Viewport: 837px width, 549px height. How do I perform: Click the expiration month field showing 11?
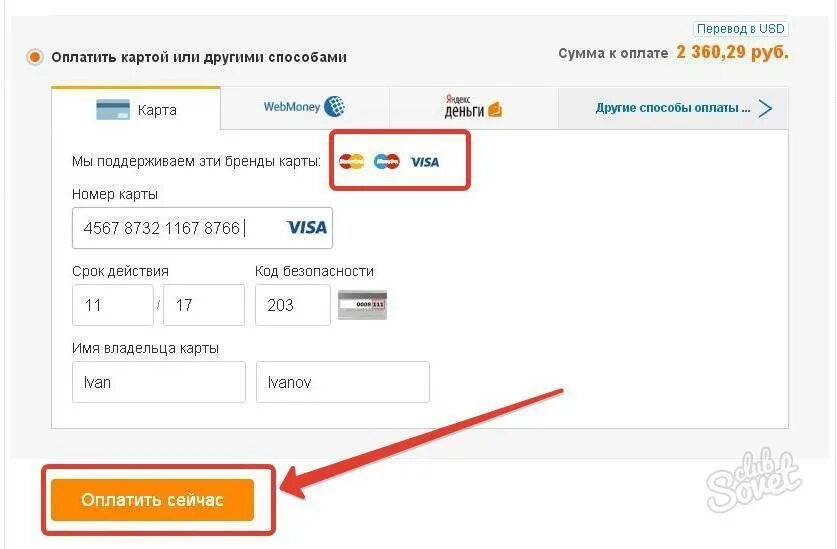click(x=112, y=305)
